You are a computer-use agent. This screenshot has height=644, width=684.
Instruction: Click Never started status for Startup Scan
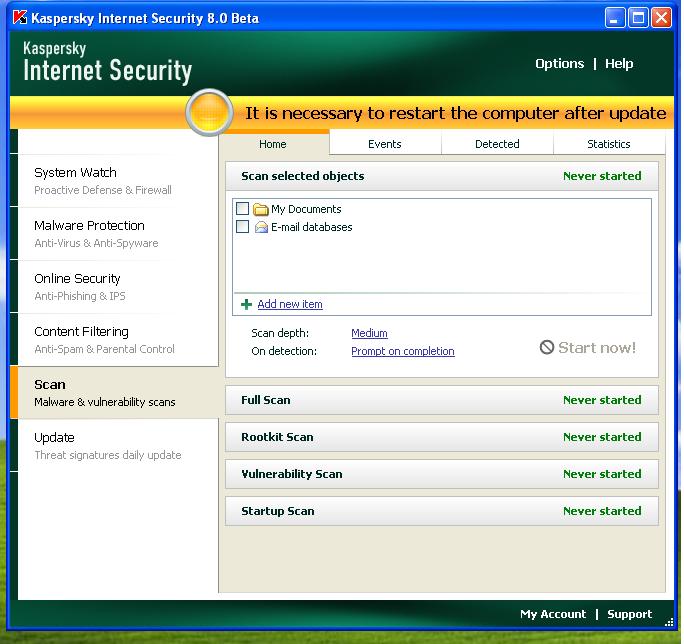[x=602, y=511]
